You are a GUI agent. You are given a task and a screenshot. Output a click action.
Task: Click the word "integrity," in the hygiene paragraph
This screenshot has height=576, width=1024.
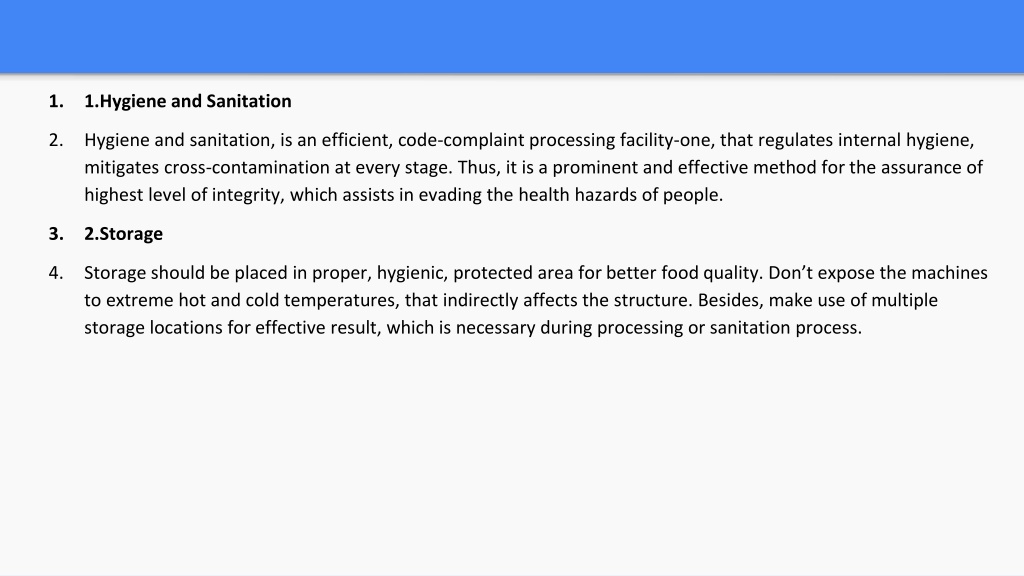(x=248, y=195)
